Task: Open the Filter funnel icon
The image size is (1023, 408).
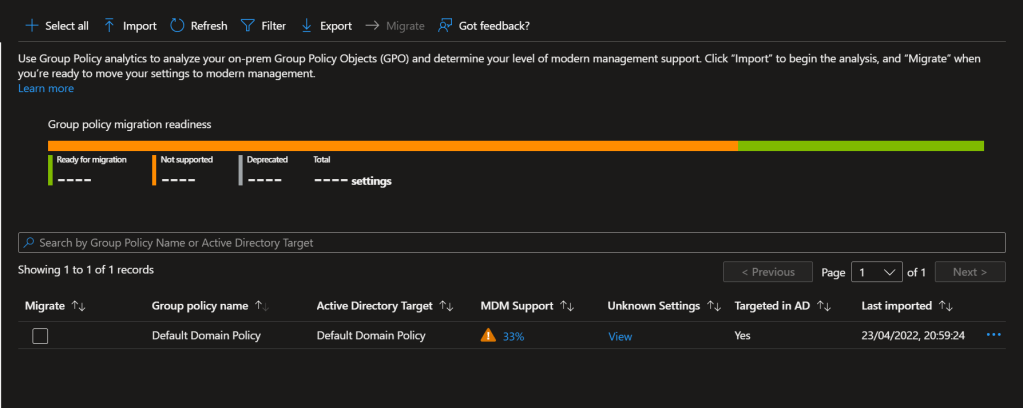Action: [247, 25]
